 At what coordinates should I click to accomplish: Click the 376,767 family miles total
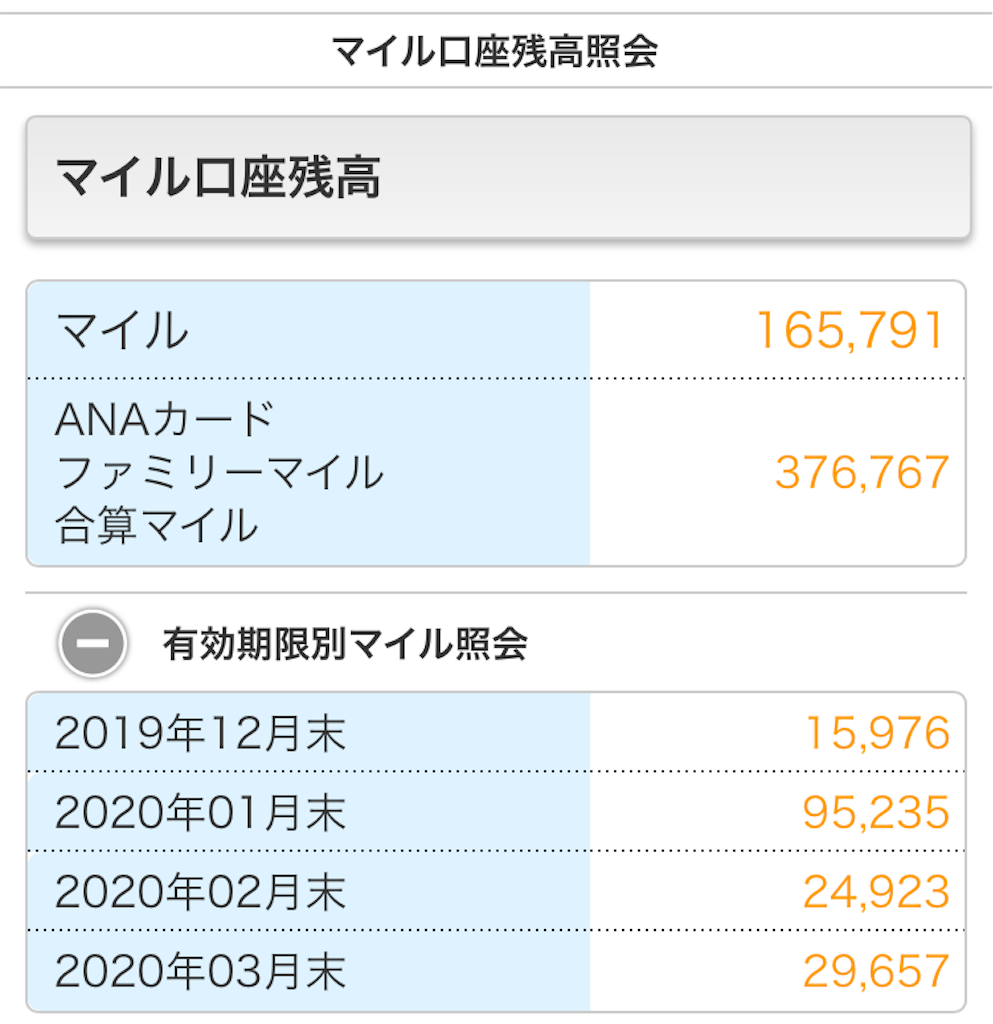click(862, 472)
